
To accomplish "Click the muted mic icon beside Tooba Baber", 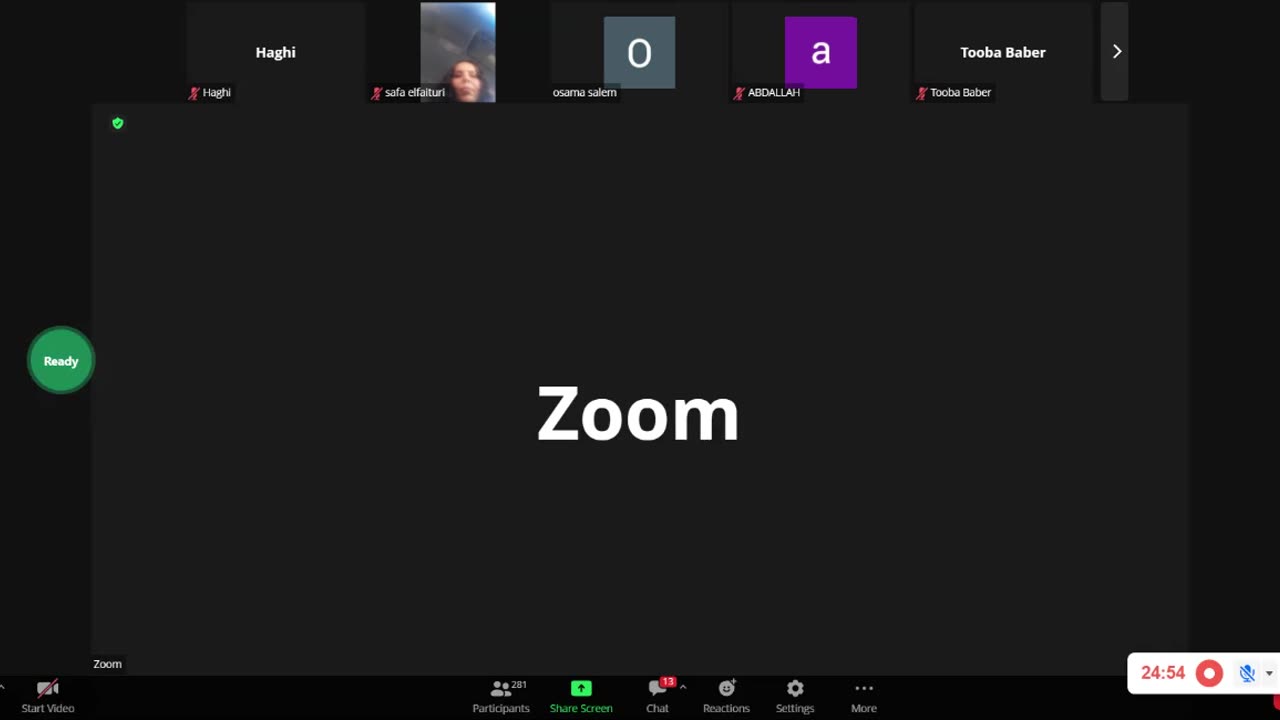I will pos(921,93).
